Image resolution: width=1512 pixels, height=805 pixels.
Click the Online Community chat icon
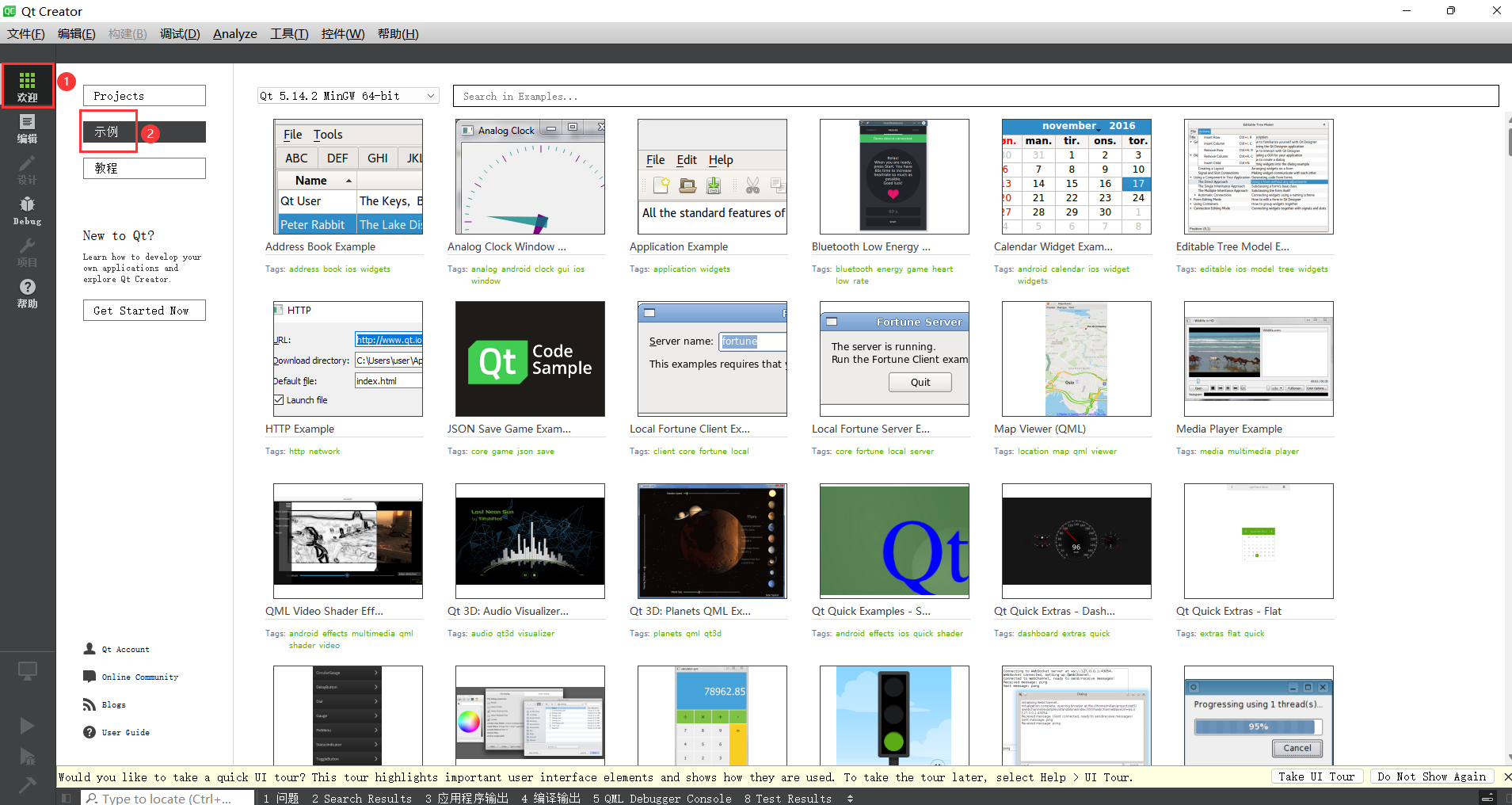(x=90, y=677)
